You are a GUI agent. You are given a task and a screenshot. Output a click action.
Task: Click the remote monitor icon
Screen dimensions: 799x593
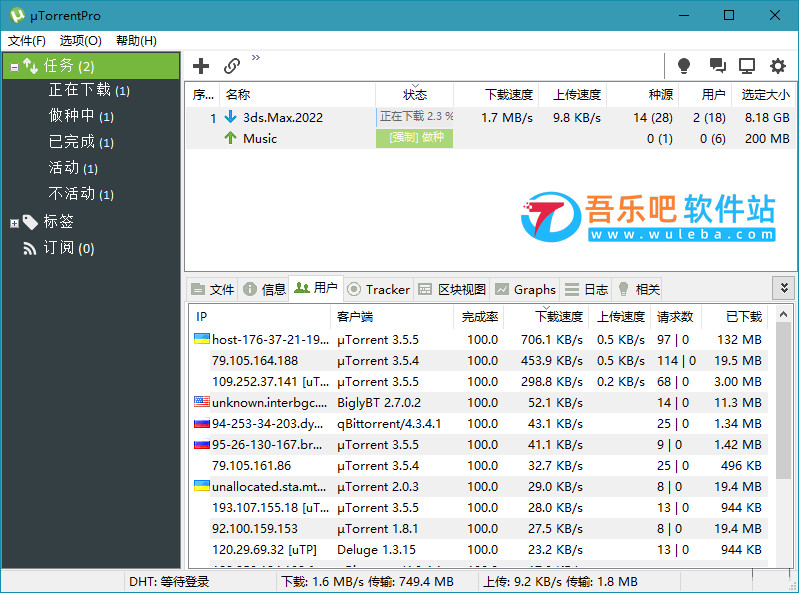[747, 66]
